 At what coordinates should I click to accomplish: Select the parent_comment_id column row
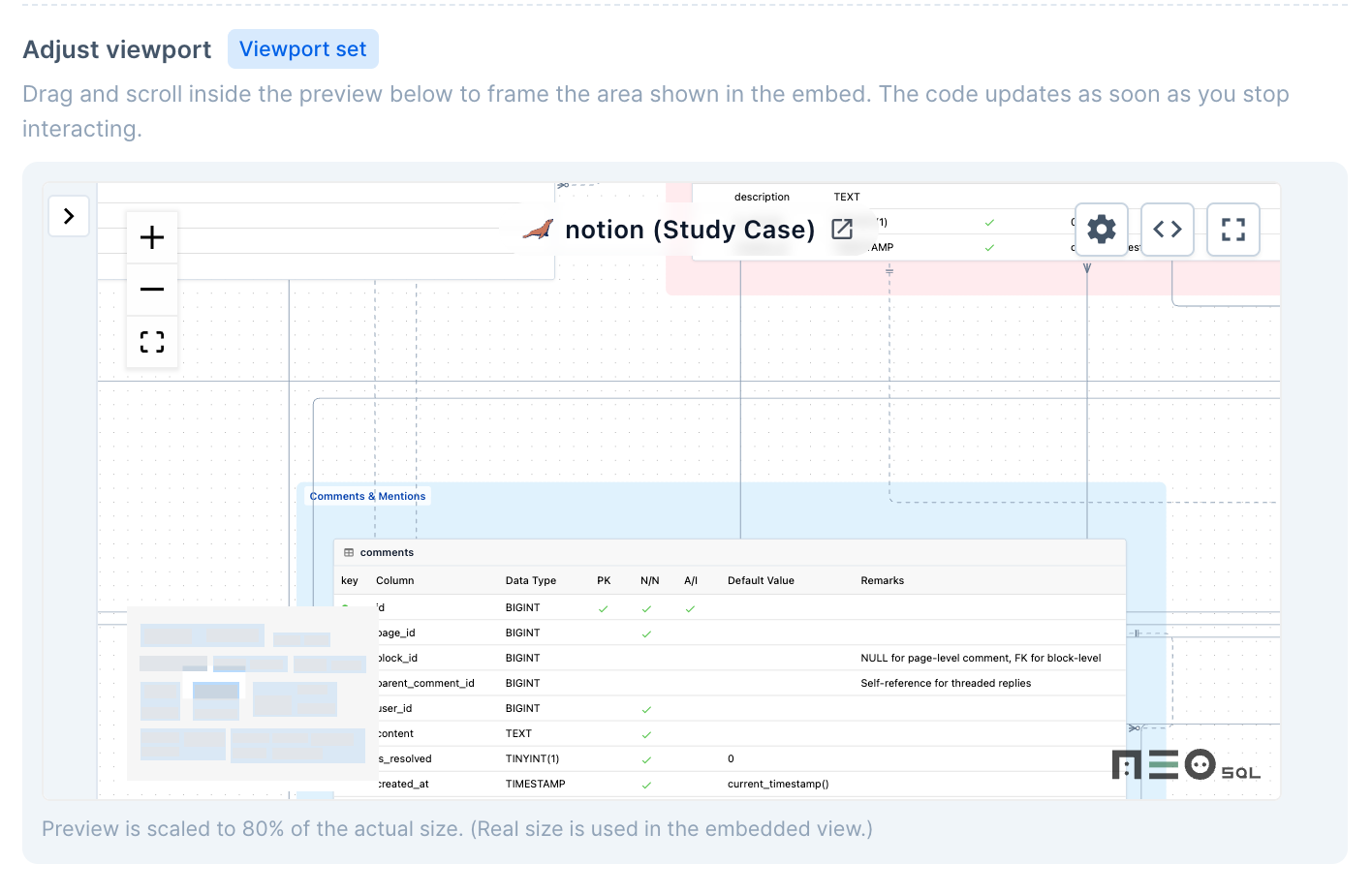[x=730, y=683]
